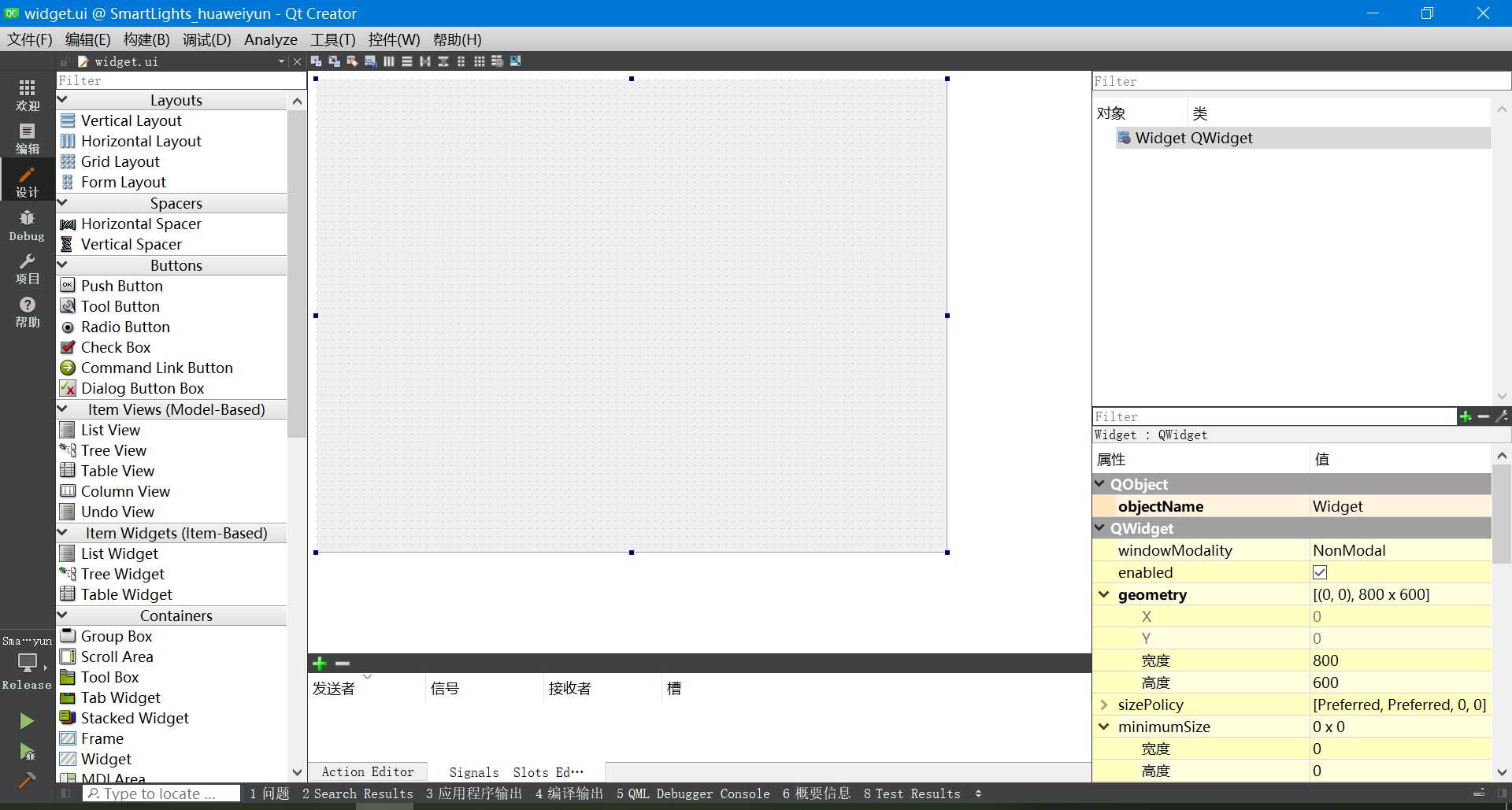This screenshot has width=1512, height=810.
Task: Uncheck the enabled property checkbox
Action: coord(1320,572)
